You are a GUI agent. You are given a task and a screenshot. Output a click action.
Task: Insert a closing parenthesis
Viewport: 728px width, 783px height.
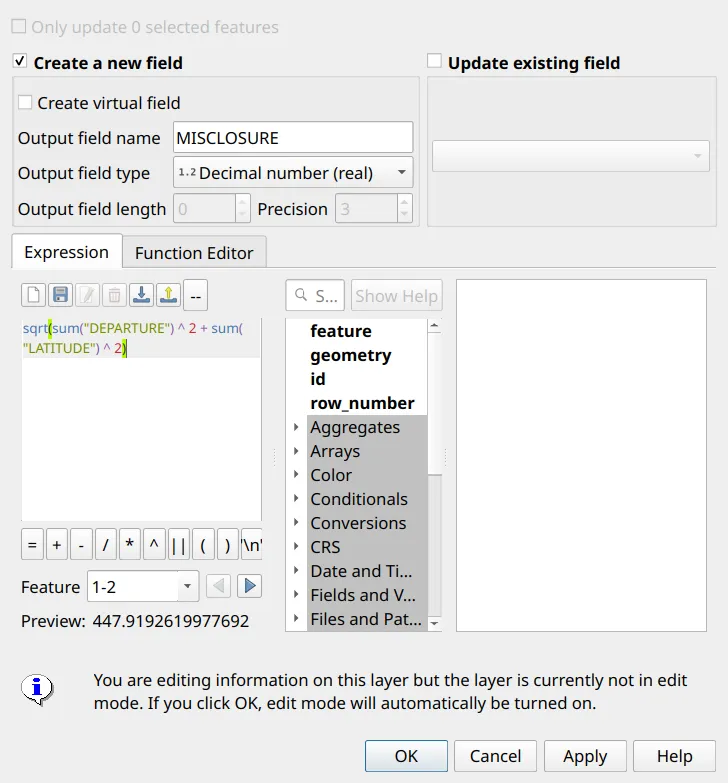click(228, 544)
